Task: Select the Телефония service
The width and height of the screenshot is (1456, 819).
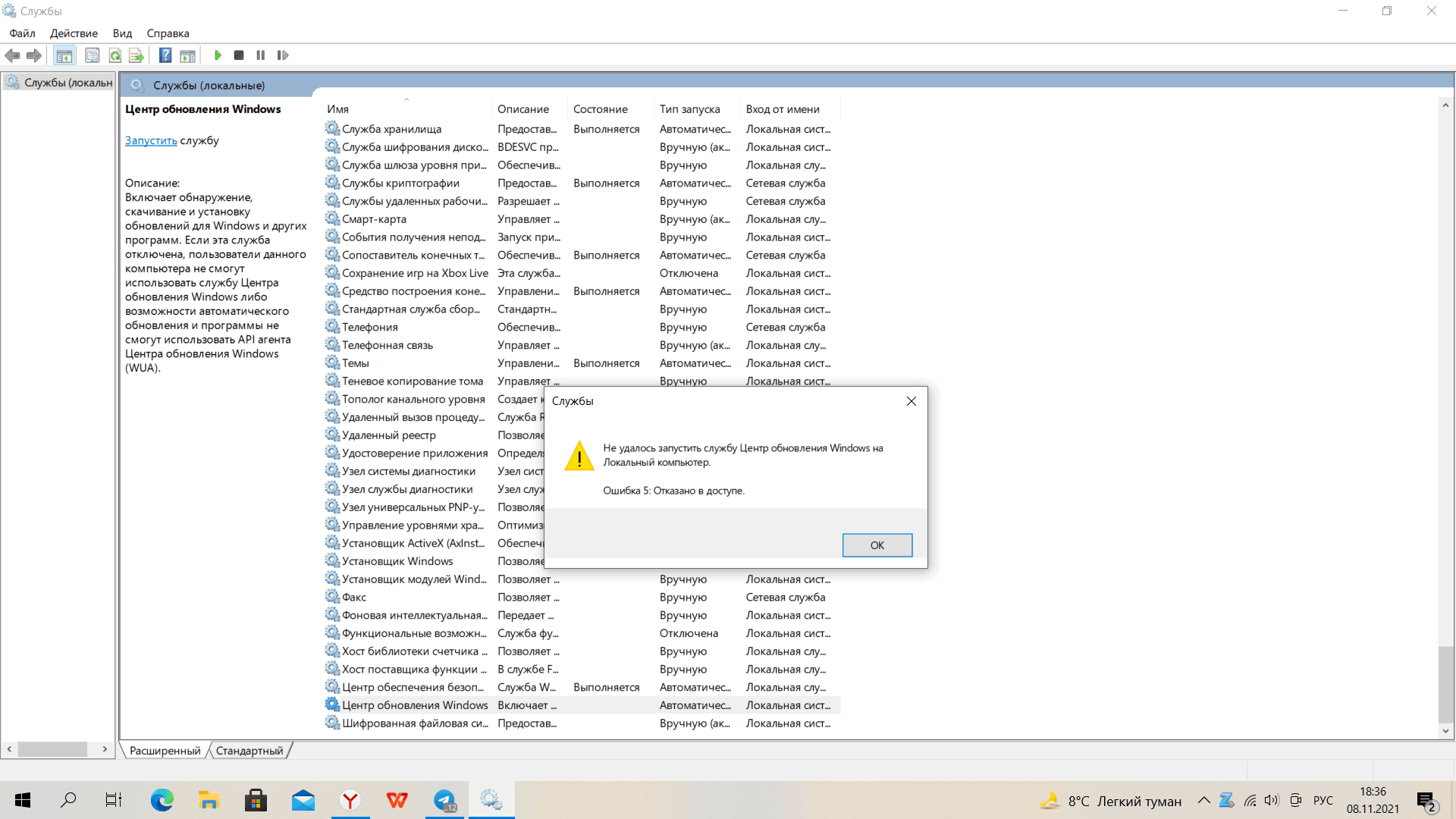Action: [582, 328]
